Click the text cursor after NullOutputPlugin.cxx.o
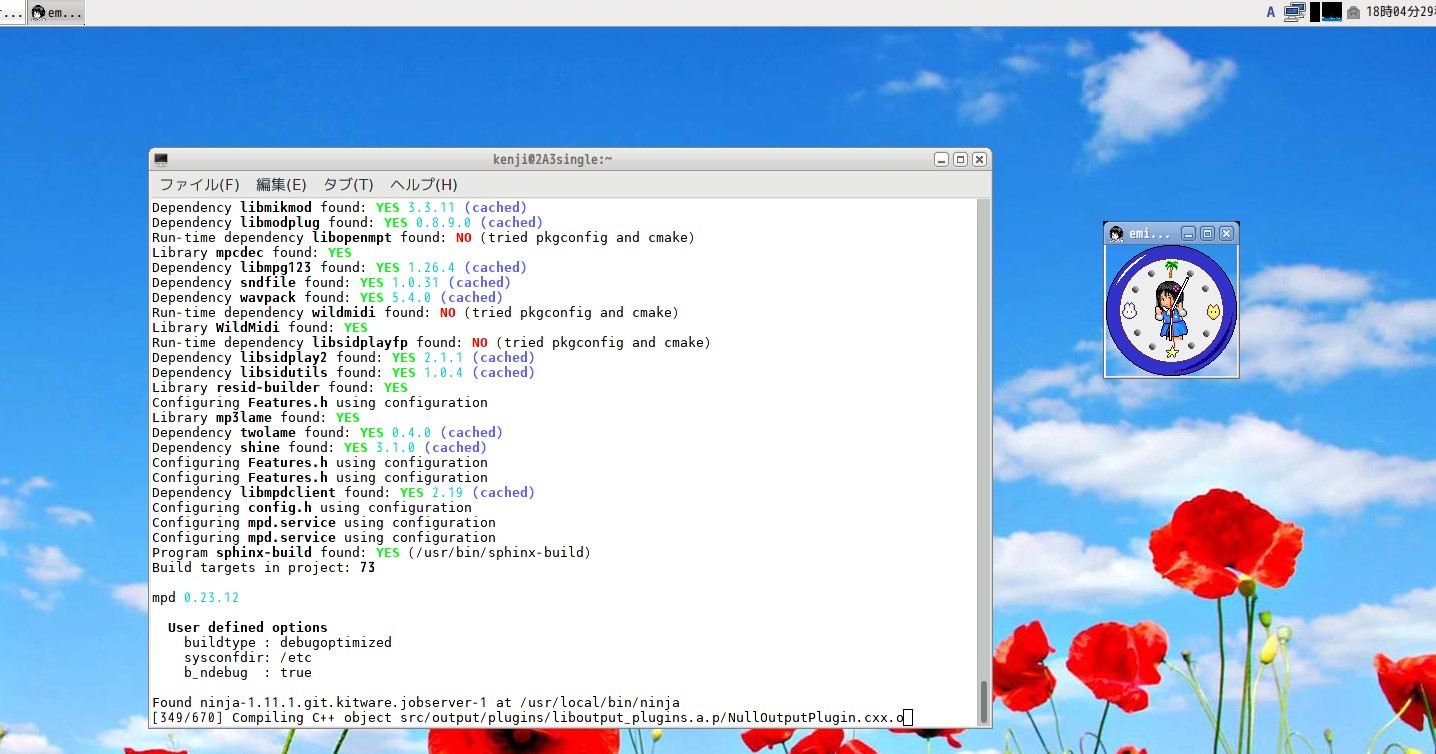 906,717
